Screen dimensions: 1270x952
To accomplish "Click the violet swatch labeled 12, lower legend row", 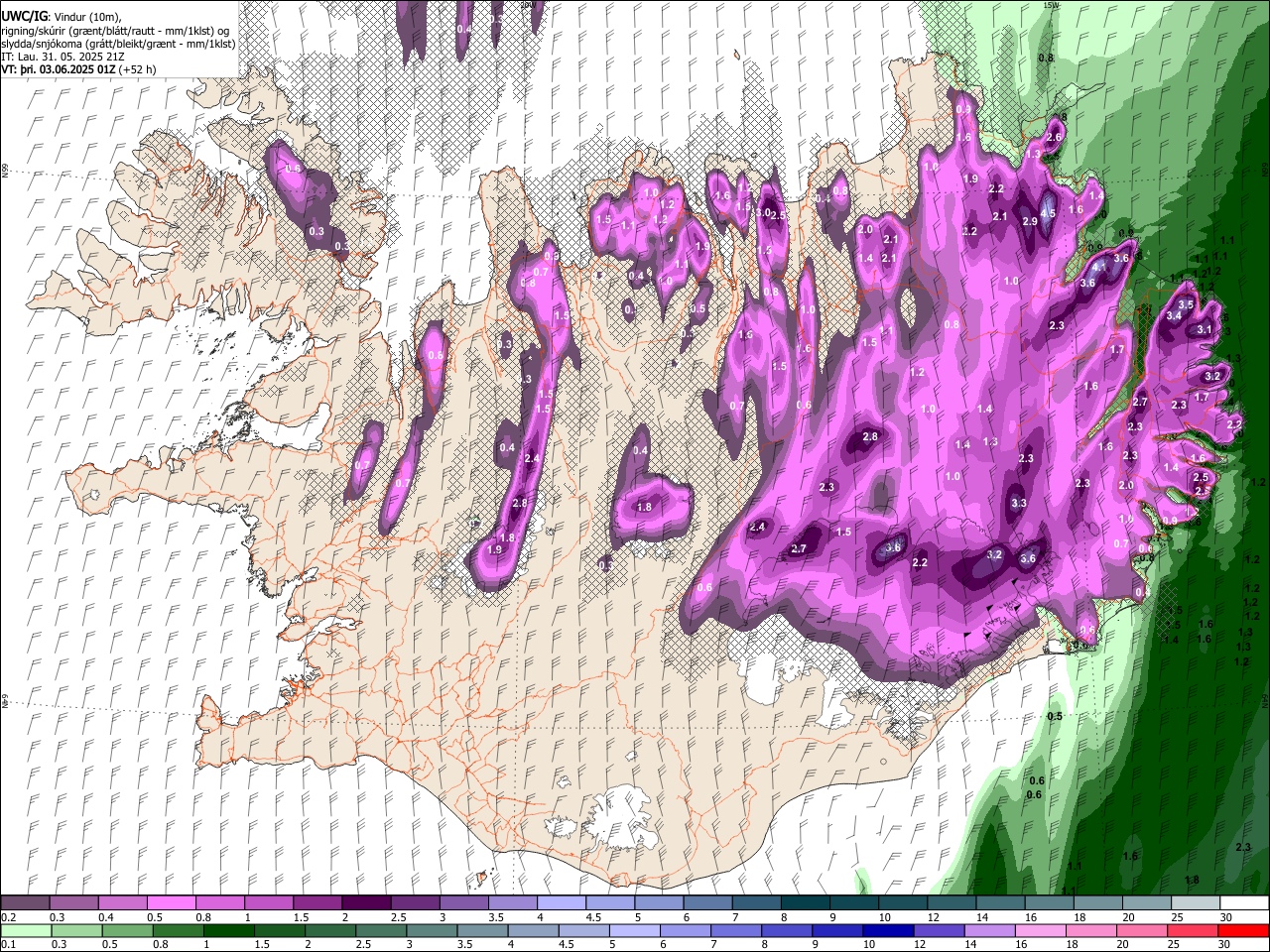I will click(940, 930).
